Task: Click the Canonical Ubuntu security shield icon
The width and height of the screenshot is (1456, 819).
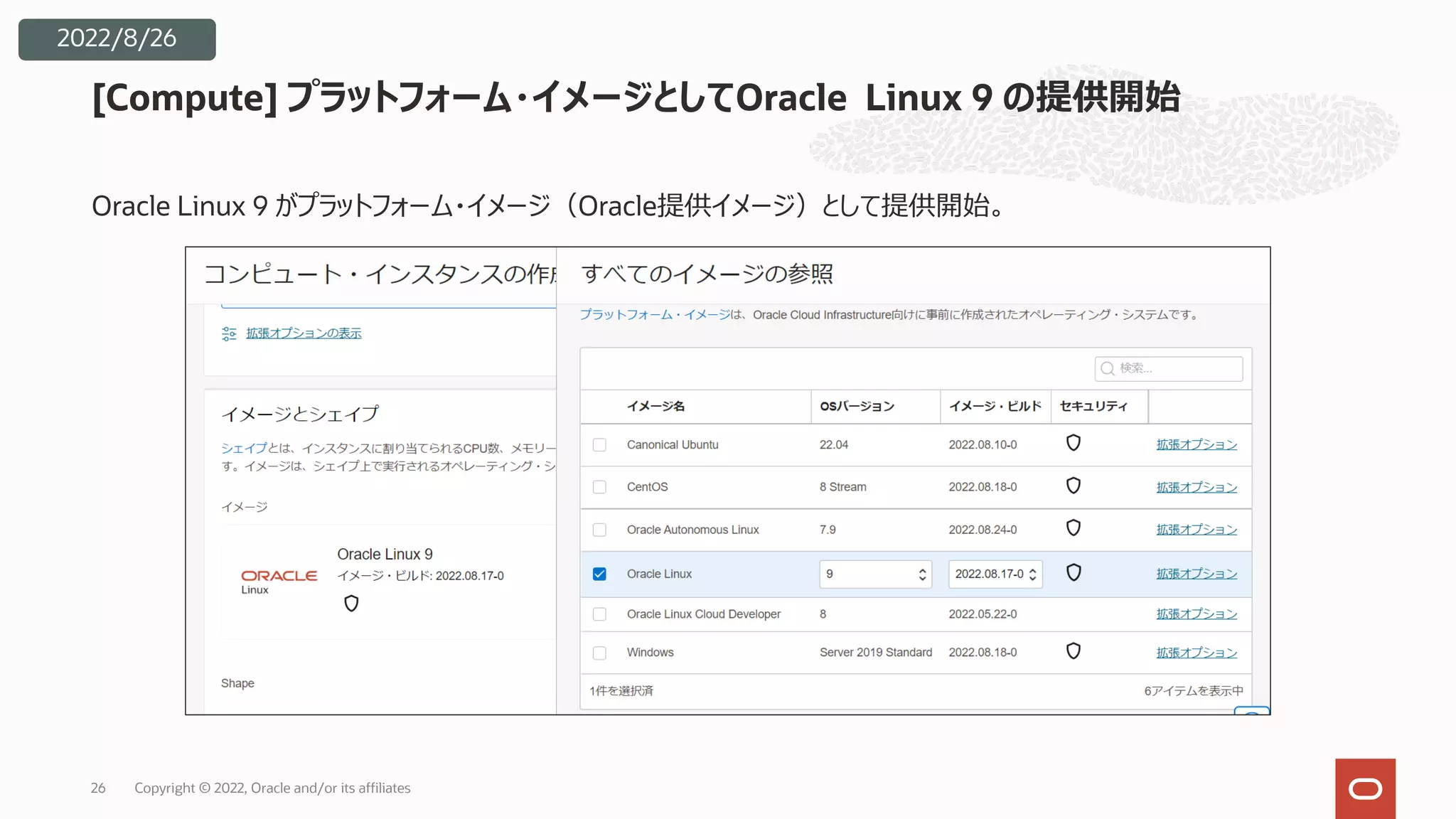Action: click(1074, 443)
